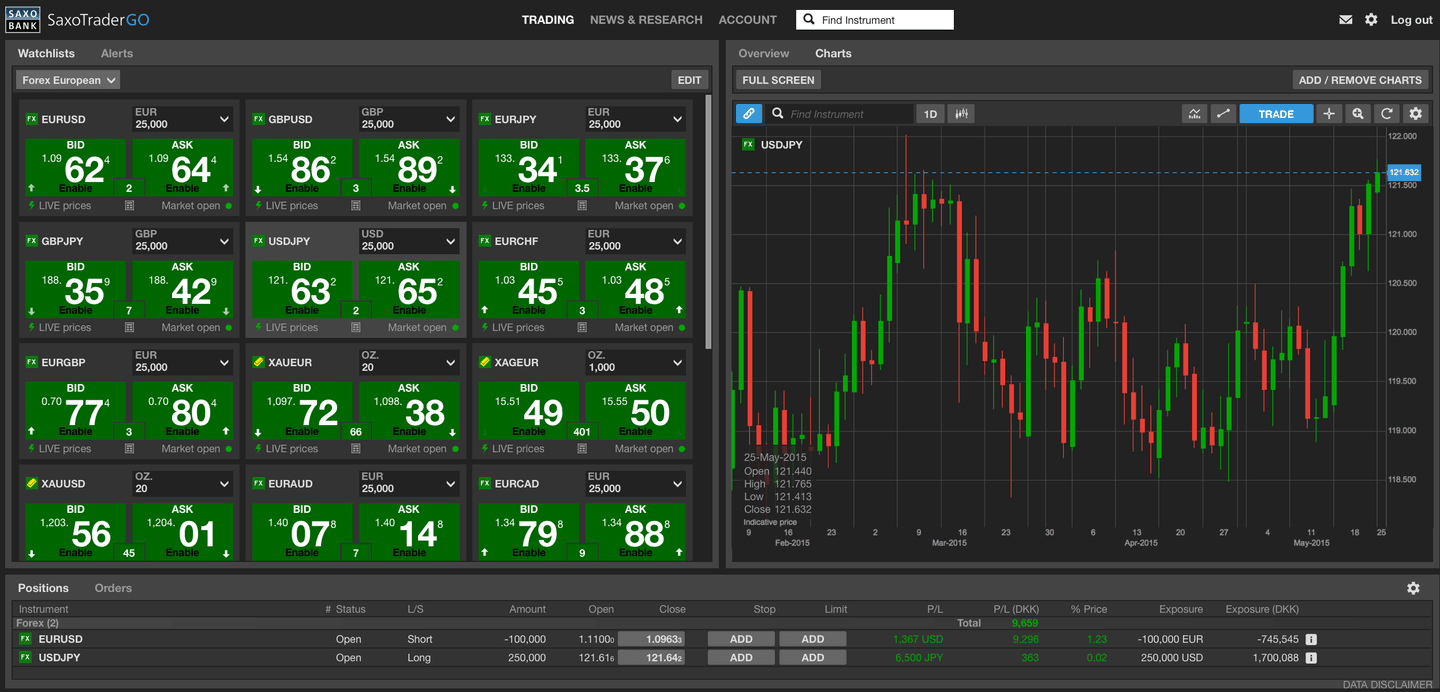Expand the Forex (2) positions group

(37, 622)
